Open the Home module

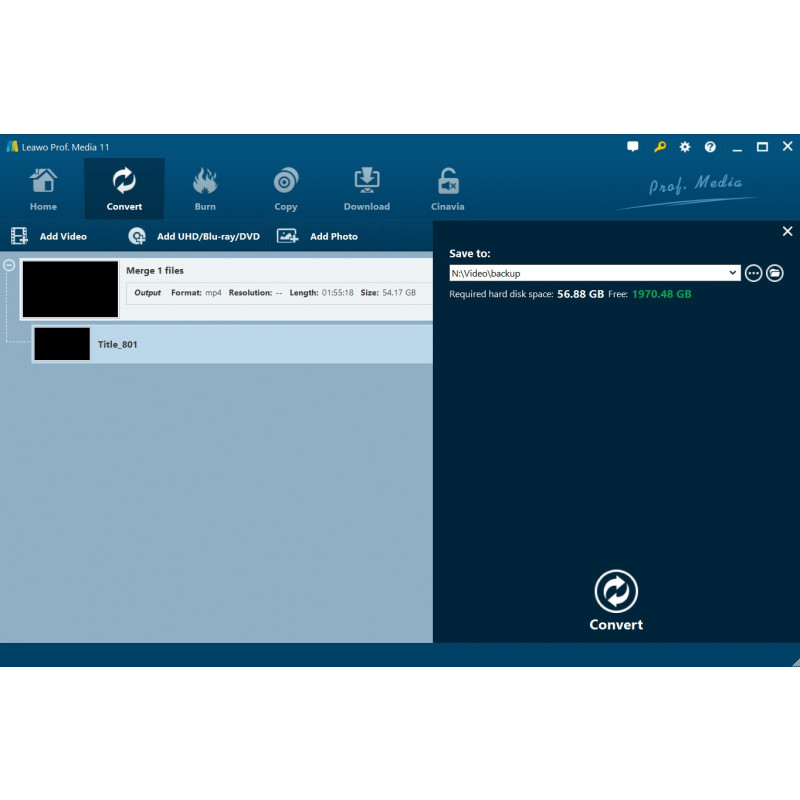click(43, 189)
